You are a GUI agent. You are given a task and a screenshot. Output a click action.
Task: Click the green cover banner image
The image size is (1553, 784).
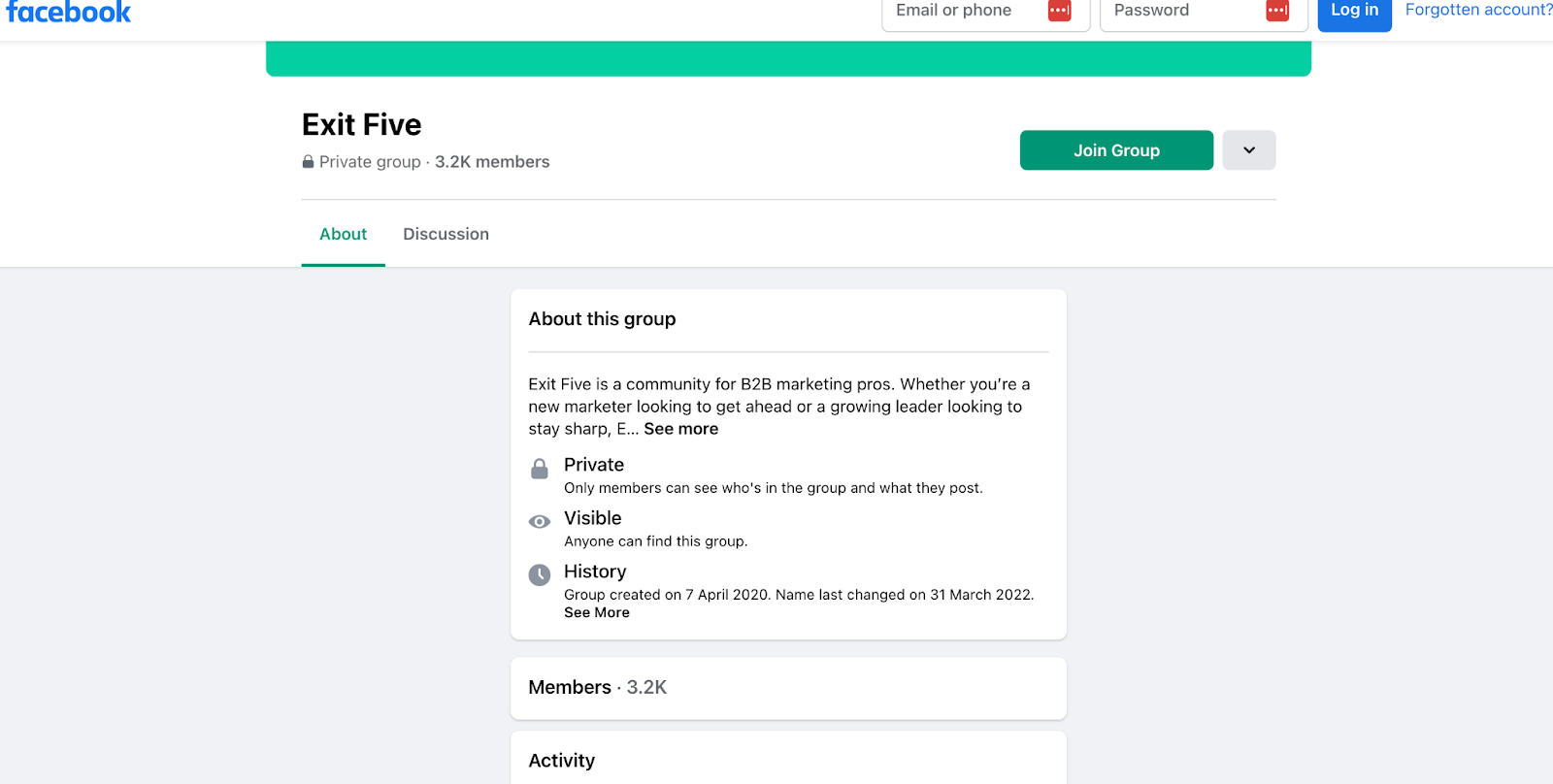click(x=788, y=58)
